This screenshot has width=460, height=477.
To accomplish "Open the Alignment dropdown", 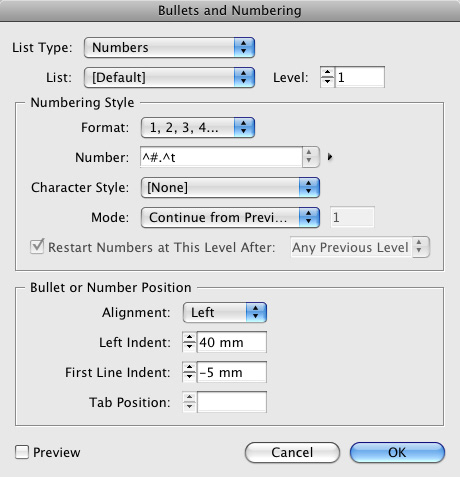I will 225,312.
